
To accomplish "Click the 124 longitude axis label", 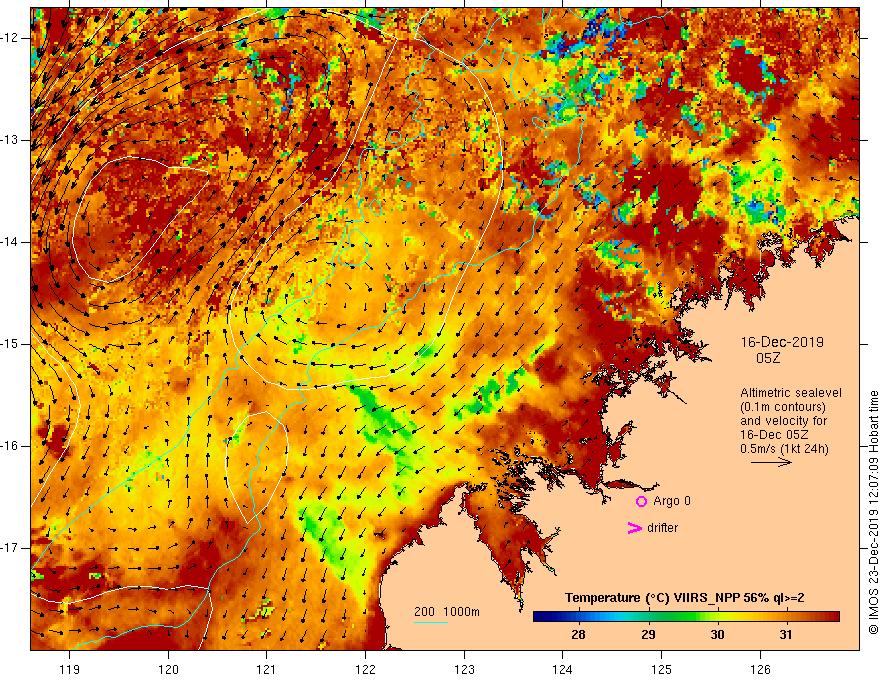I will tap(563, 669).
